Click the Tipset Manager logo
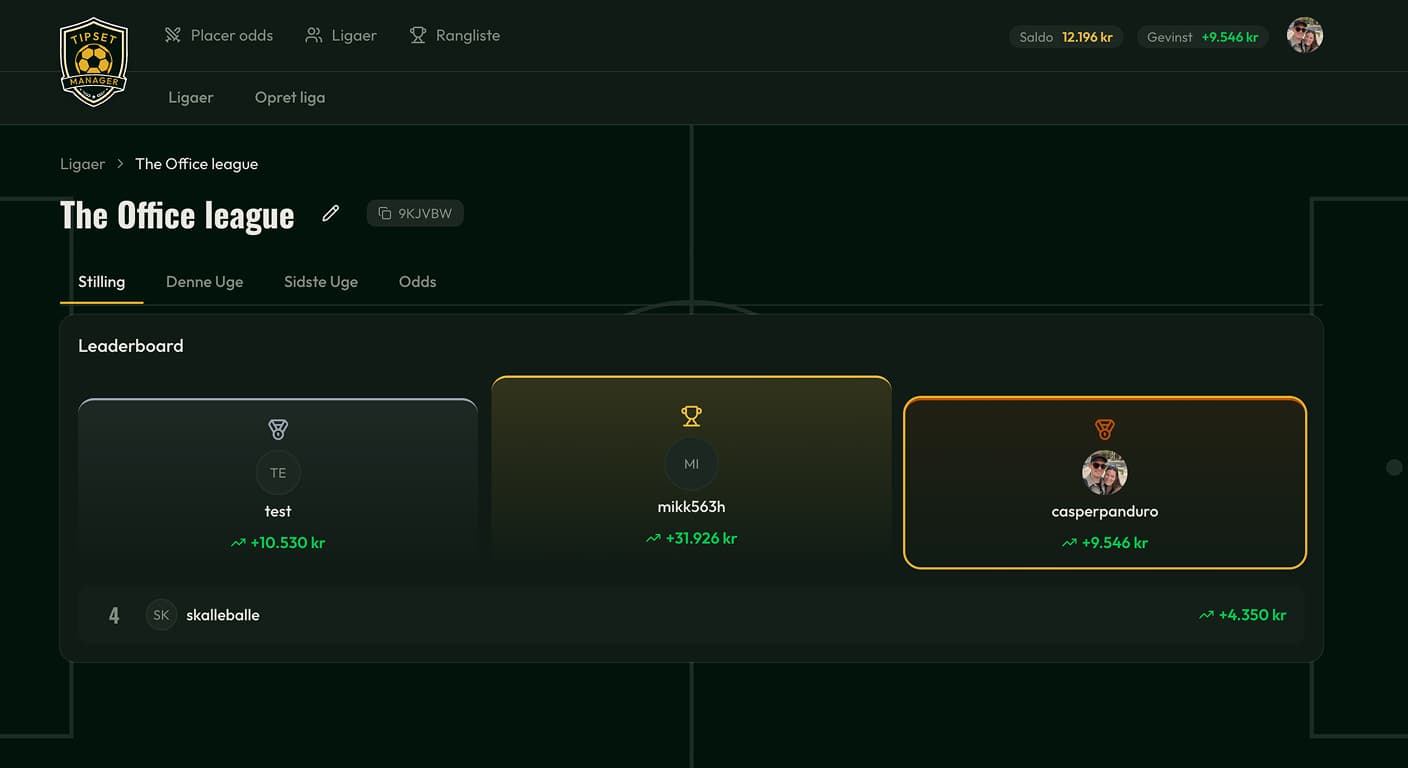The width and height of the screenshot is (1408, 768). pos(94,61)
